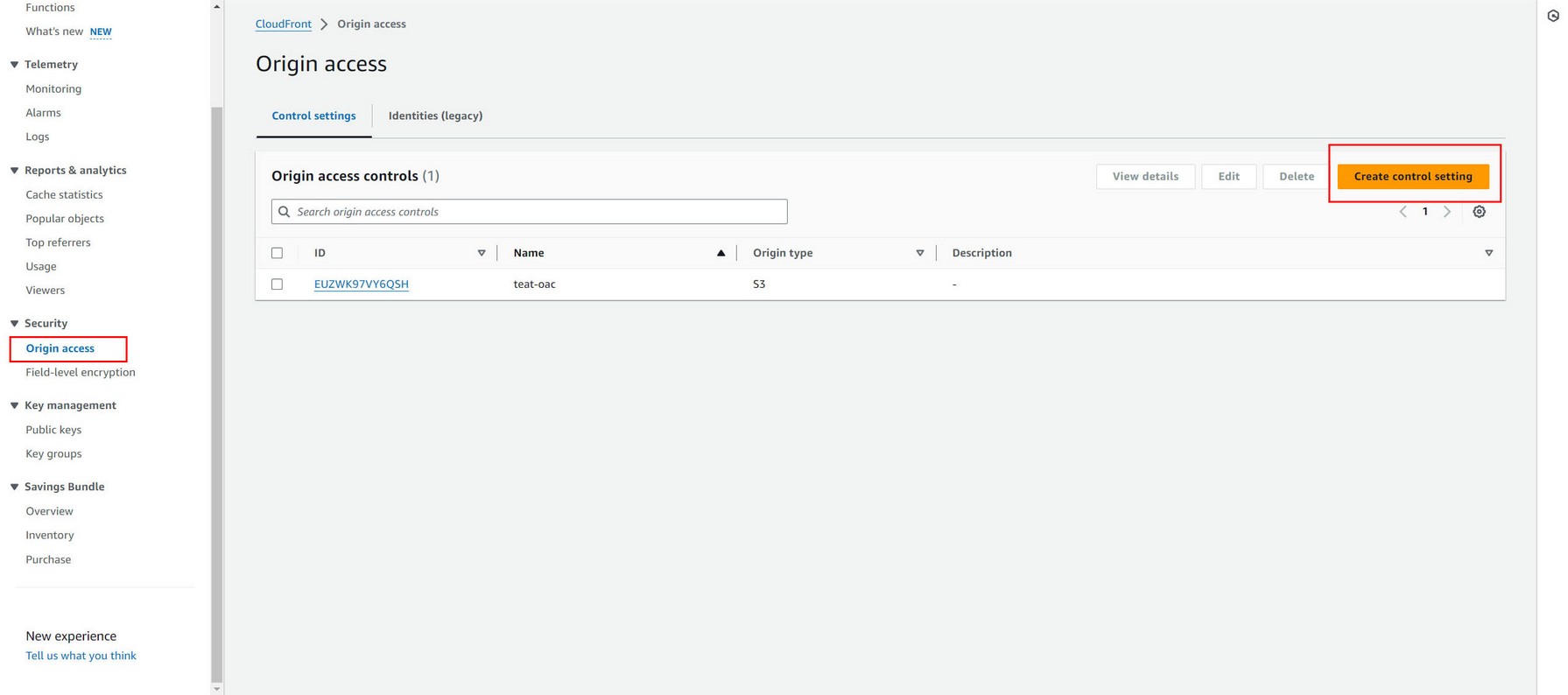This screenshot has height=695, width=1568.
Task: Open table preferences gear icon
Action: pos(1479,212)
